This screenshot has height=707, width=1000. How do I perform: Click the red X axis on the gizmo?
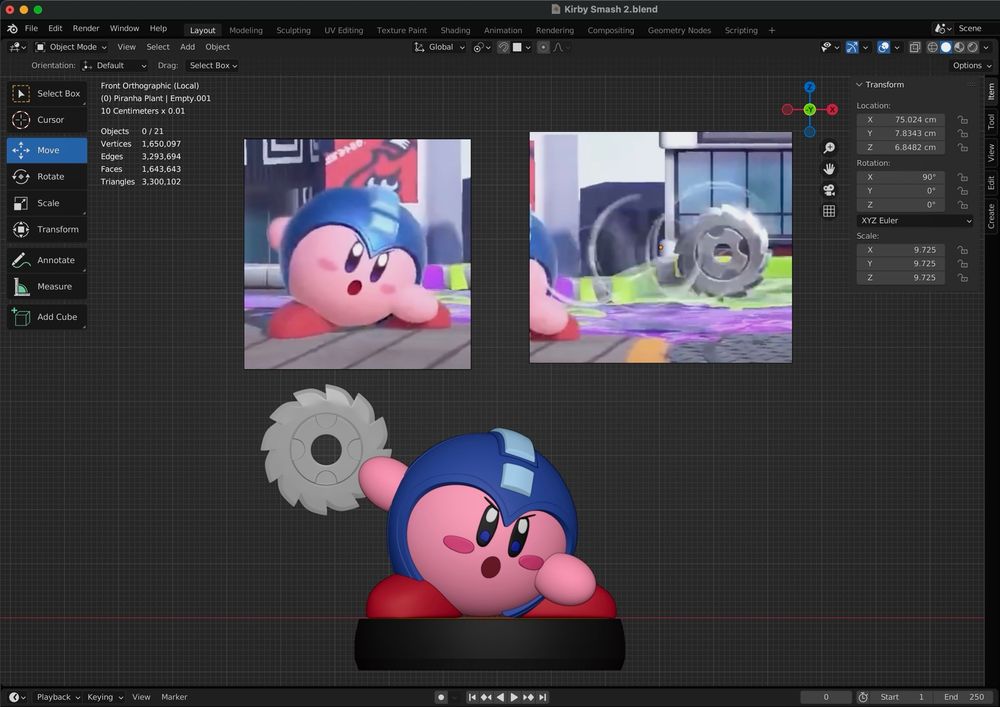point(832,110)
